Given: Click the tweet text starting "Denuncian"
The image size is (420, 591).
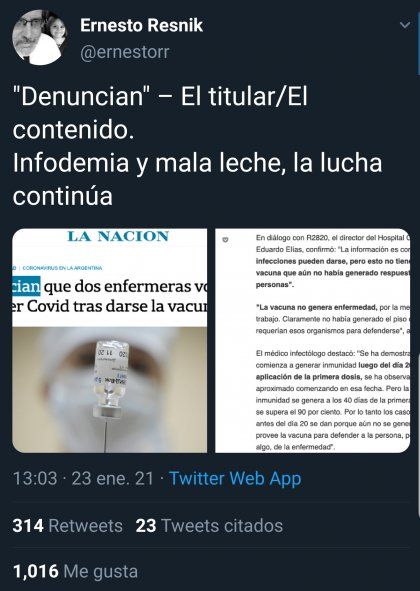Looking at the screenshot, I should [198, 145].
